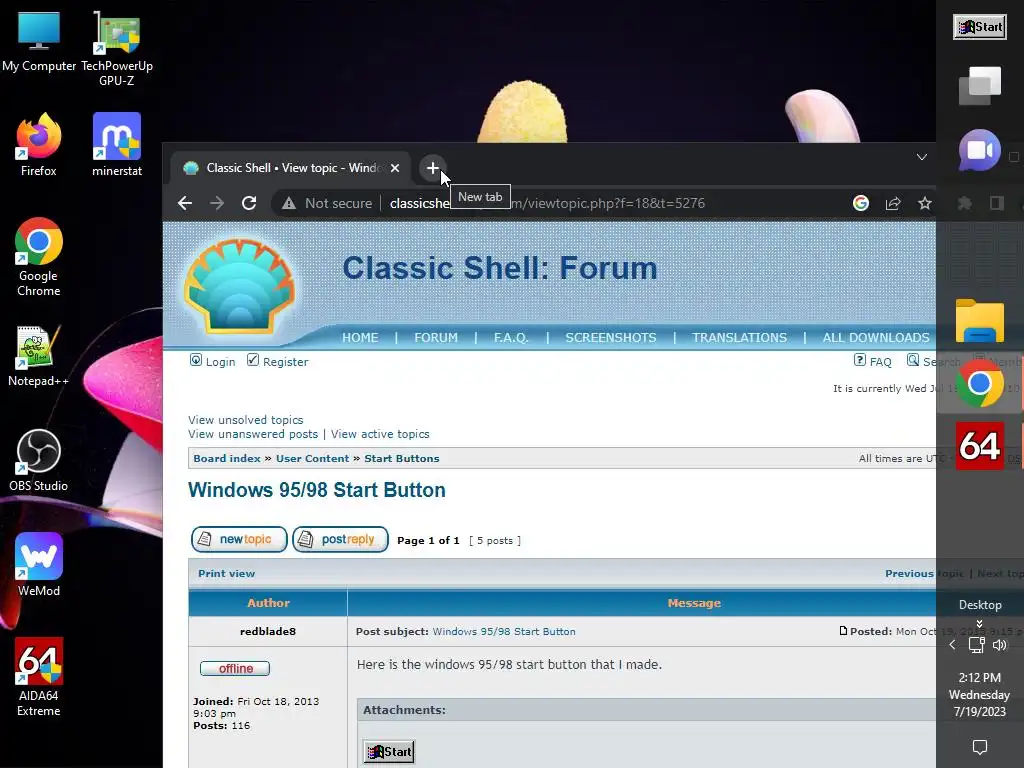Open ALL DOWNLOADS in navigation bar
The height and width of the screenshot is (768, 1024).
point(876,338)
